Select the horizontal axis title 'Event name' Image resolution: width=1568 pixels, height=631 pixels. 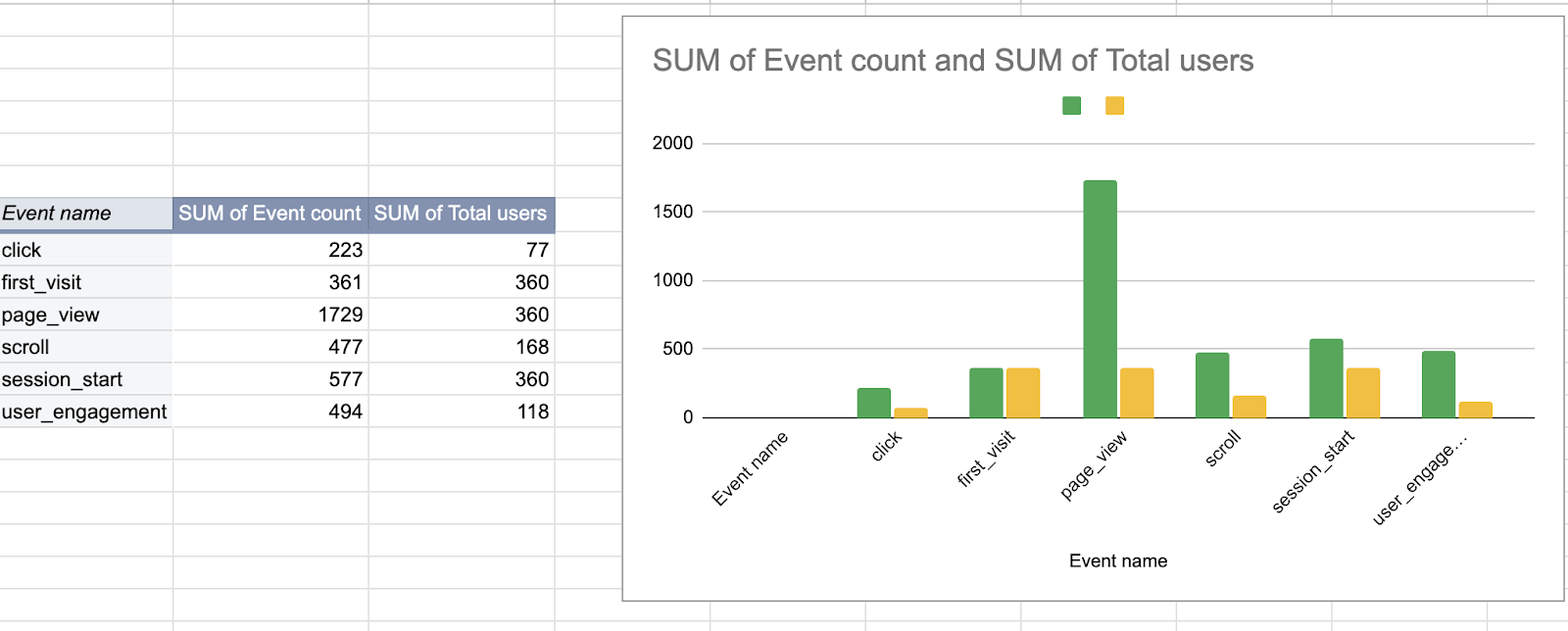(1117, 560)
